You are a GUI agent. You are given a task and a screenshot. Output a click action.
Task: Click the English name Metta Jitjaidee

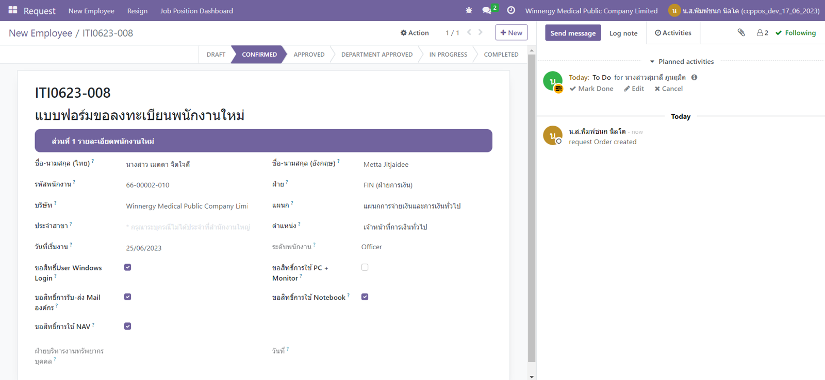tap(386, 165)
